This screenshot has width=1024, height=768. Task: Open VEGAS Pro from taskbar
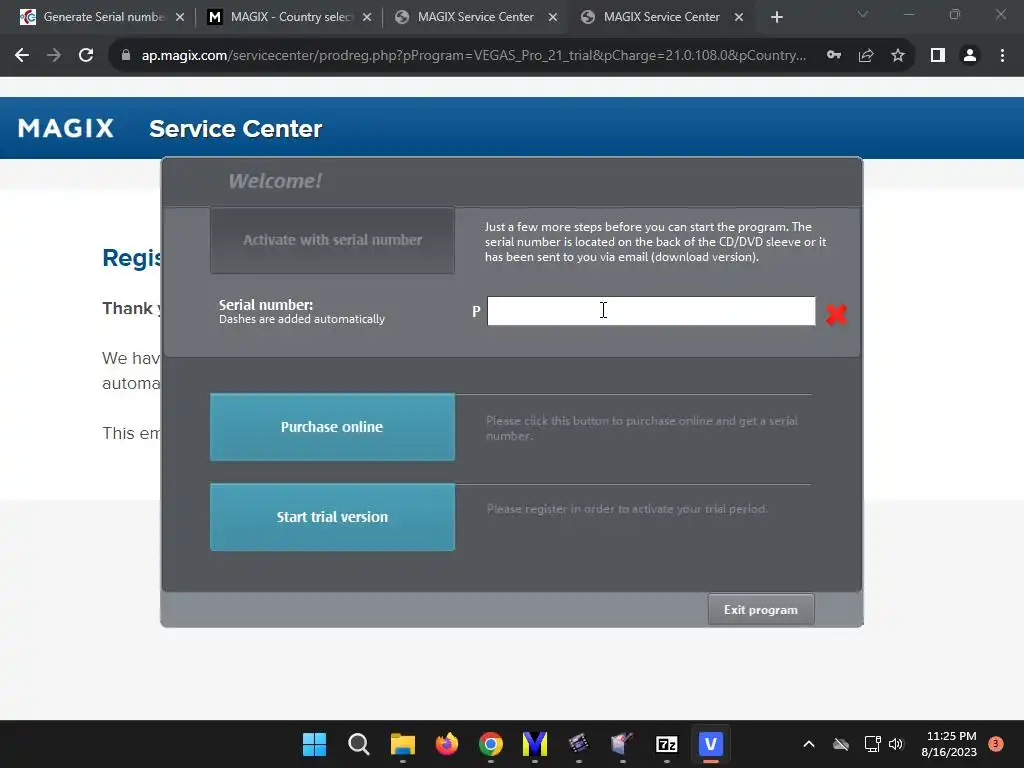(711, 744)
